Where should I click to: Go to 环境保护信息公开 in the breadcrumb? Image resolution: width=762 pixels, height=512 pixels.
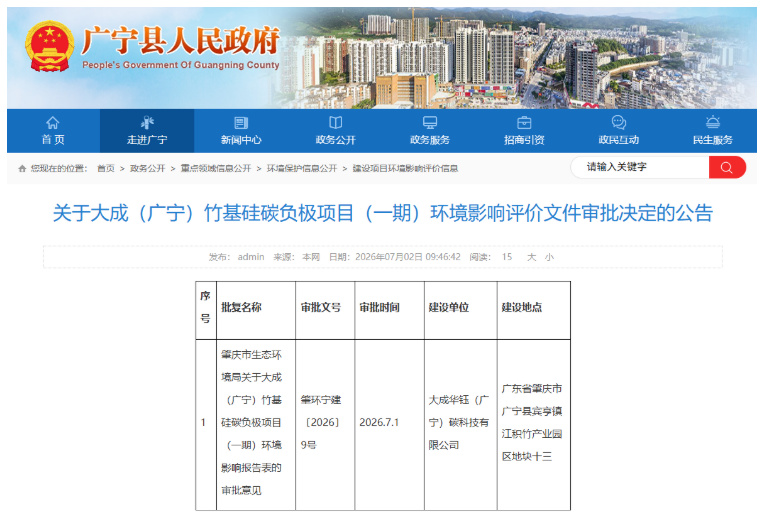(302, 169)
